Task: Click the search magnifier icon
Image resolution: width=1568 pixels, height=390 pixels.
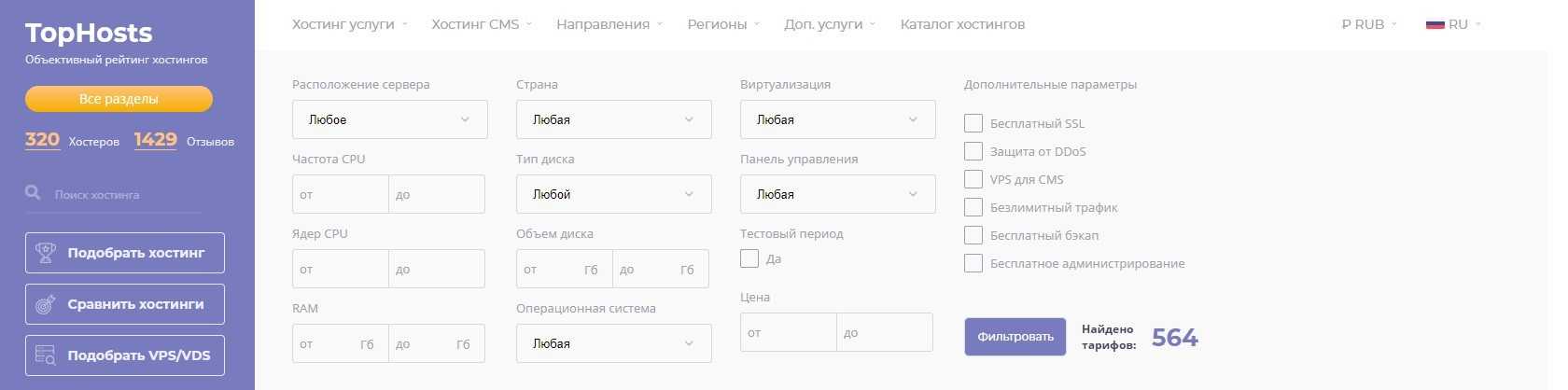Action: click(x=33, y=193)
